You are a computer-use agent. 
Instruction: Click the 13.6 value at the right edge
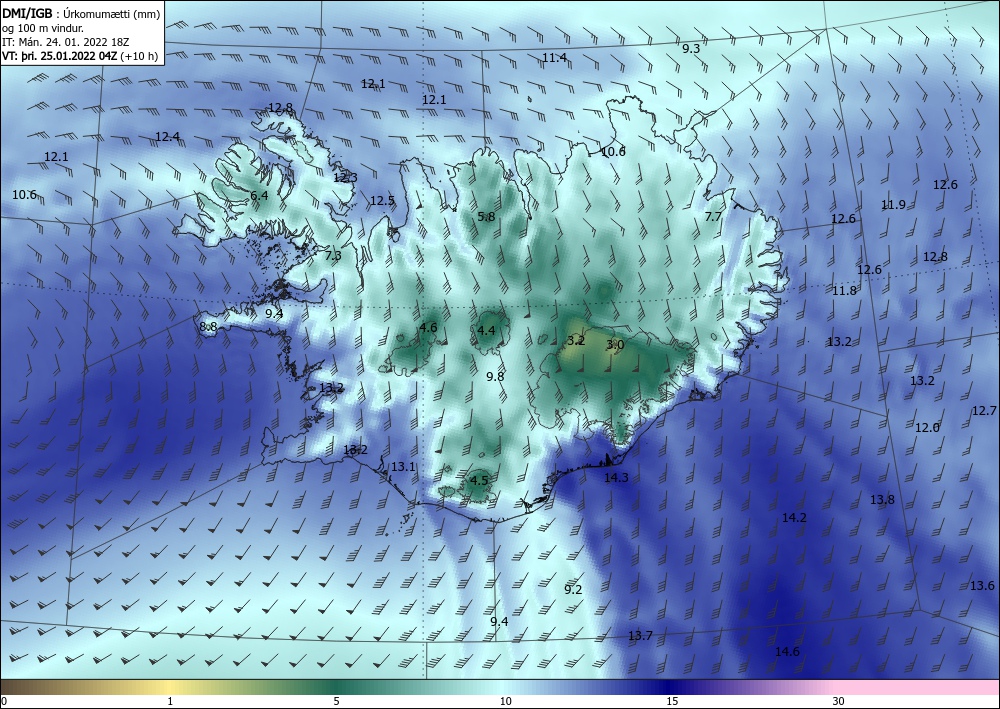982,586
